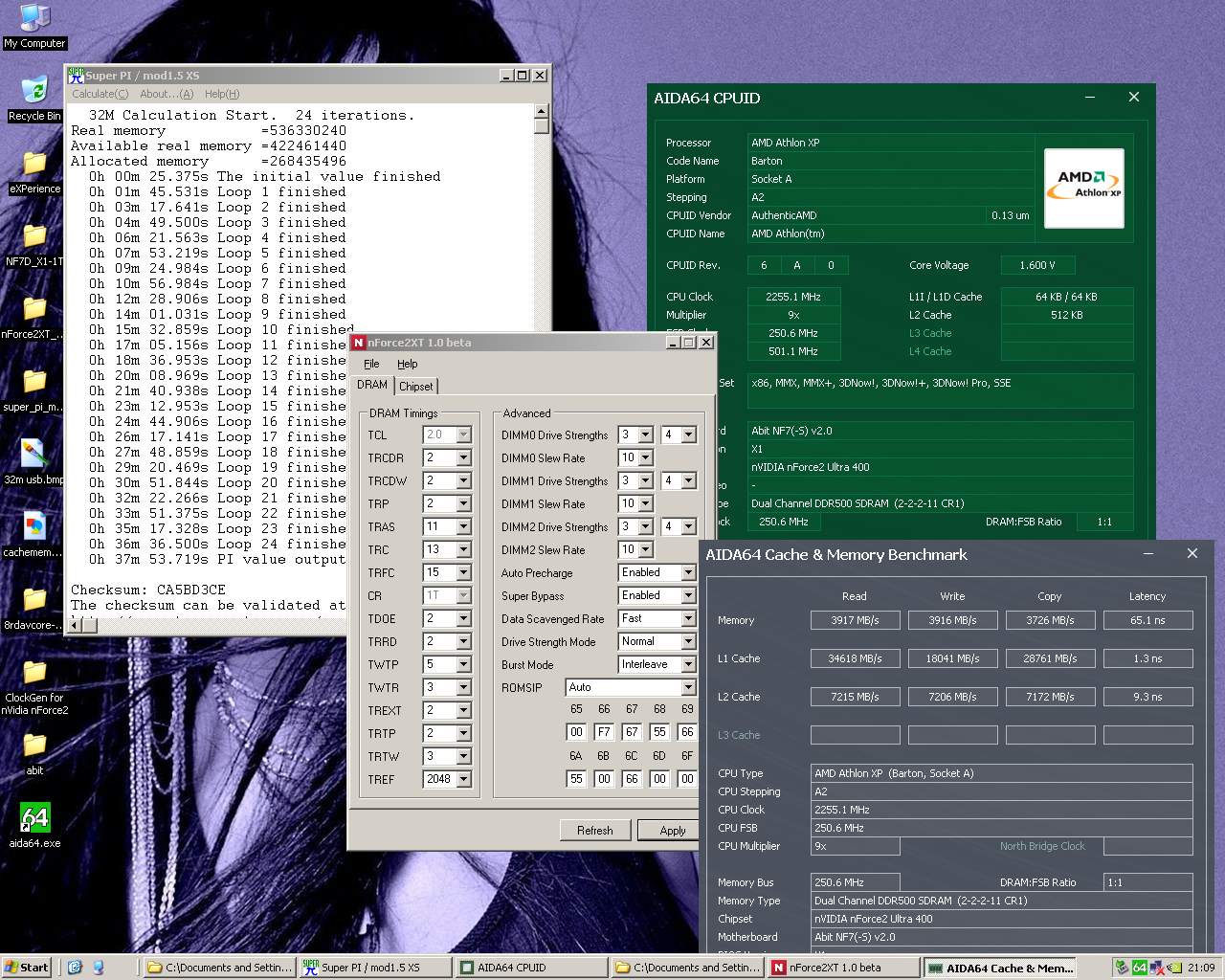
Task: Open the TRC dropdown showing 13
Action: pyautogui.click(x=463, y=549)
